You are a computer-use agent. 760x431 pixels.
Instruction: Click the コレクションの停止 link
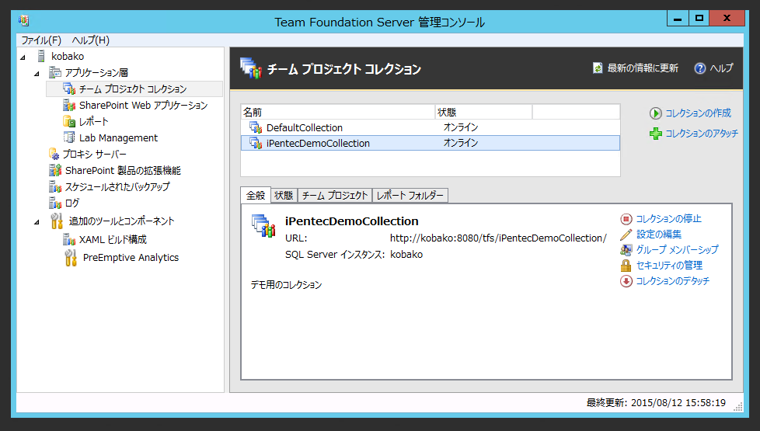pyautogui.click(x=668, y=219)
